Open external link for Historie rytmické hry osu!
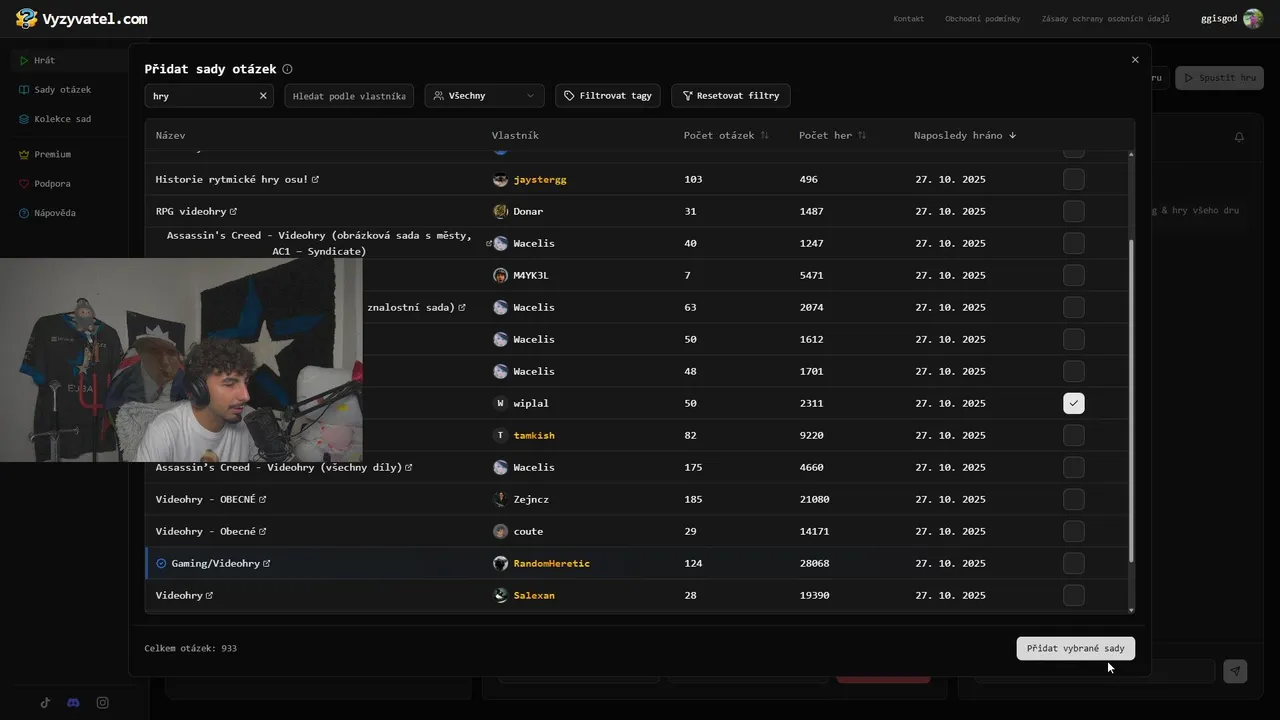The height and width of the screenshot is (720, 1280). point(315,180)
